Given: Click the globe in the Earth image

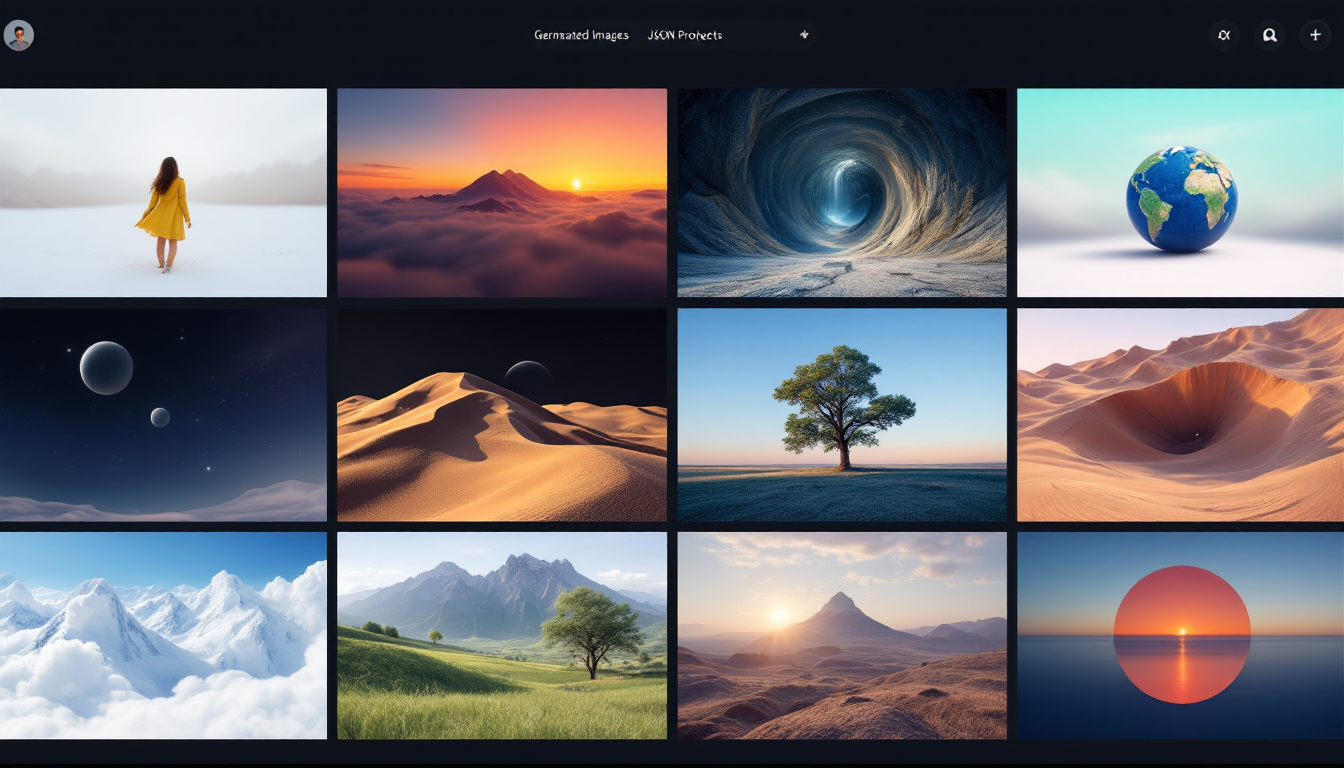Looking at the screenshot, I should [x=1180, y=199].
